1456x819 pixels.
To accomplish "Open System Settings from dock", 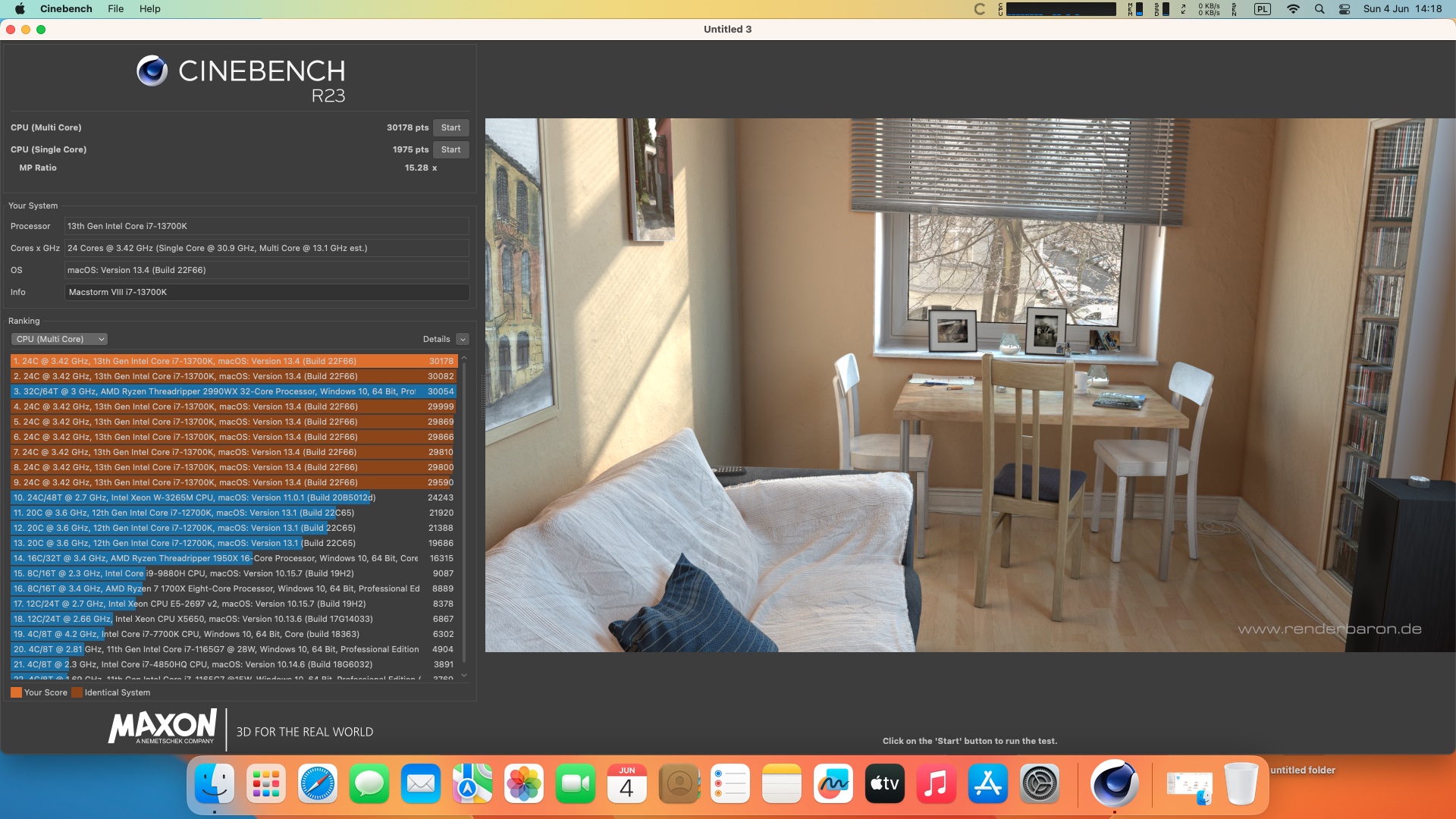I will click(1039, 783).
